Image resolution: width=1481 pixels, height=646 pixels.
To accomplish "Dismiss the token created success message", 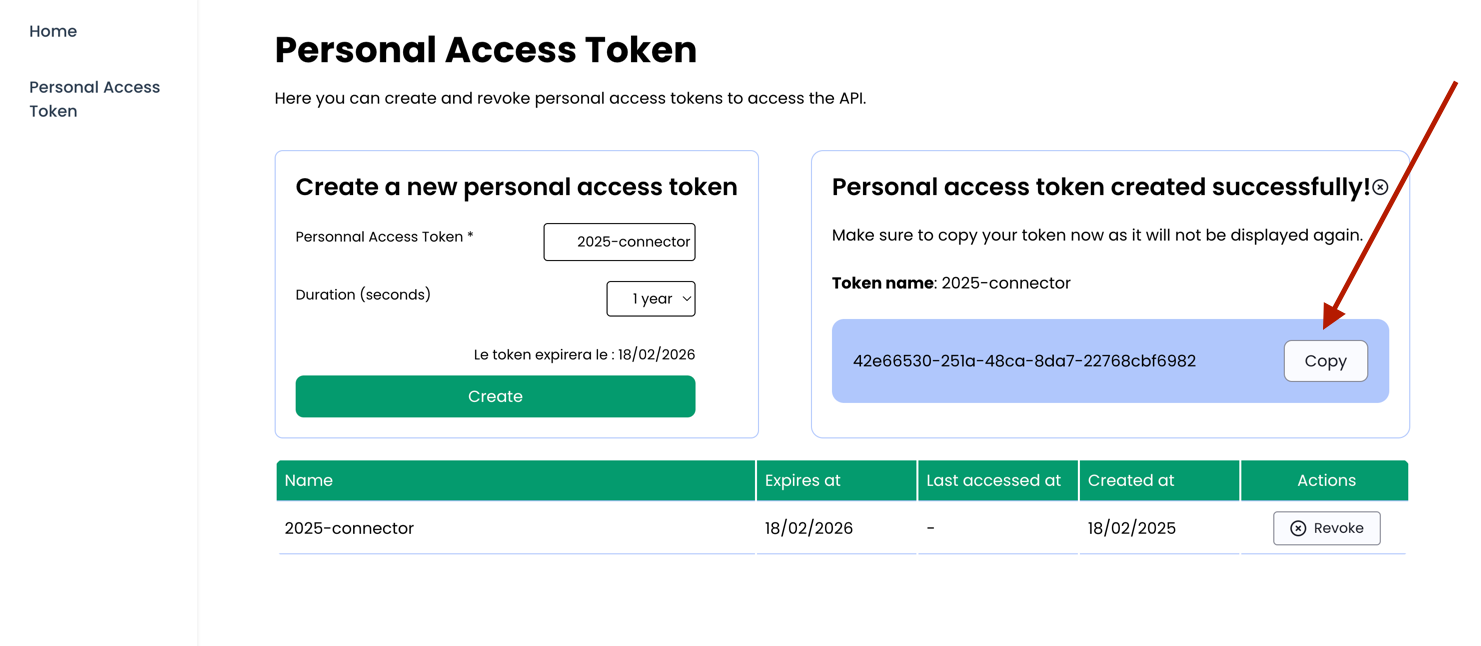I will pyautogui.click(x=1380, y=187).
